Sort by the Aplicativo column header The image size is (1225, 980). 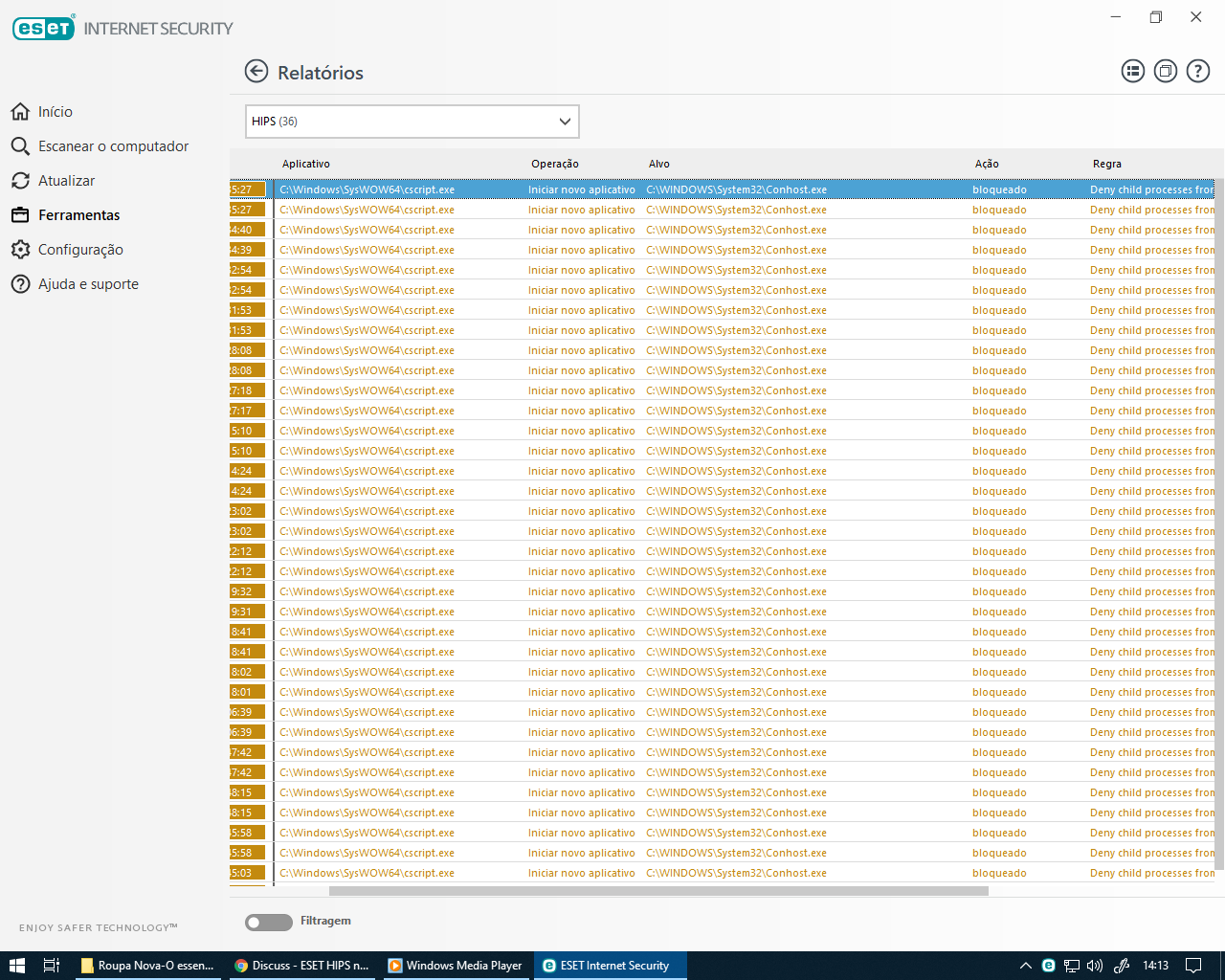pos(306,164)
